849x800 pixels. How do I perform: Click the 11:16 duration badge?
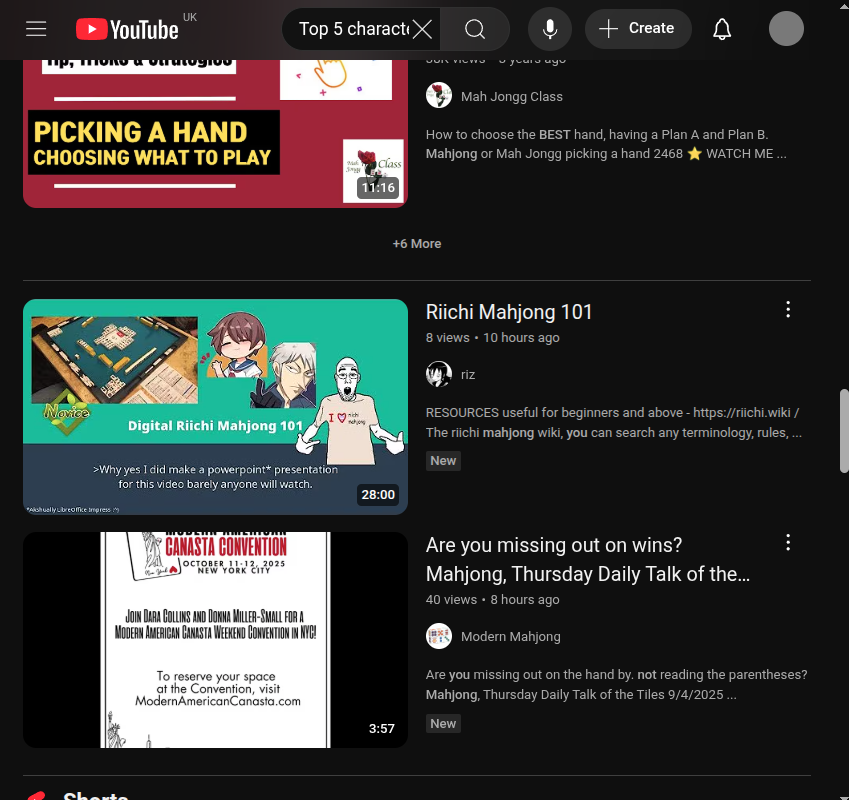378,188
